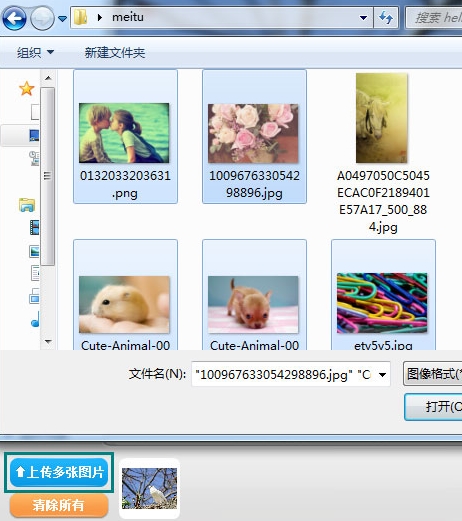Click file name etv5v5.jpg
This screenshot has width=462, height=521.
pos(383,345)
